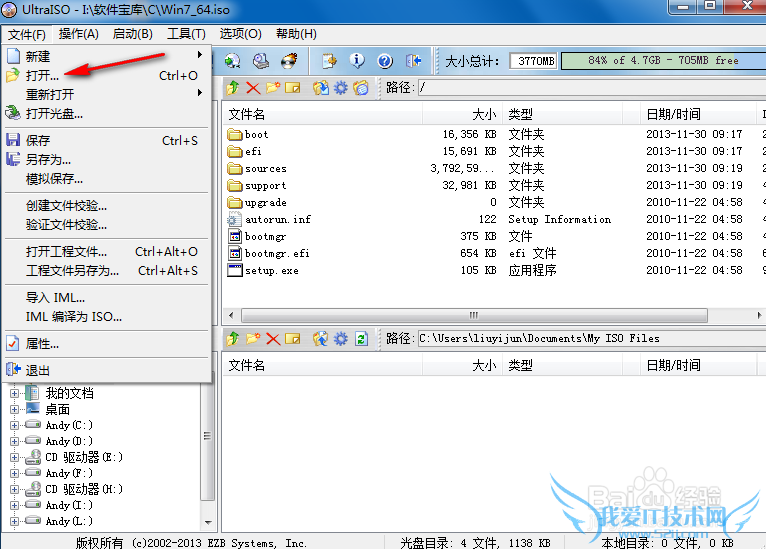Choose 创建文件校验... menu entry
766x549 pixels.
pos(106,206)
